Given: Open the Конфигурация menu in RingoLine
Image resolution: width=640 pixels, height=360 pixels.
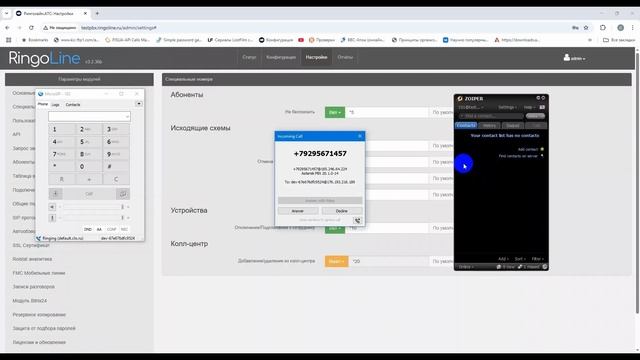Looking at the screenshot, I should (281, 57).
